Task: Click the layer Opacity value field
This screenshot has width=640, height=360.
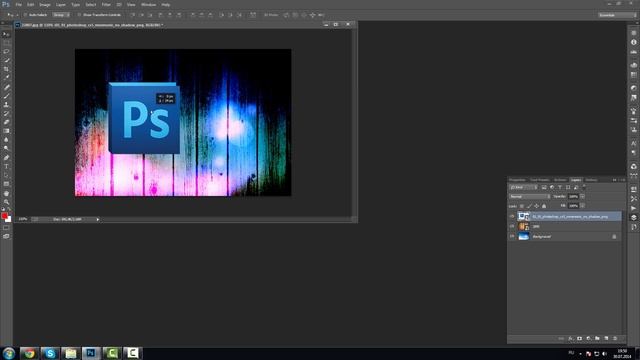Action: click(x=573, y=197)
